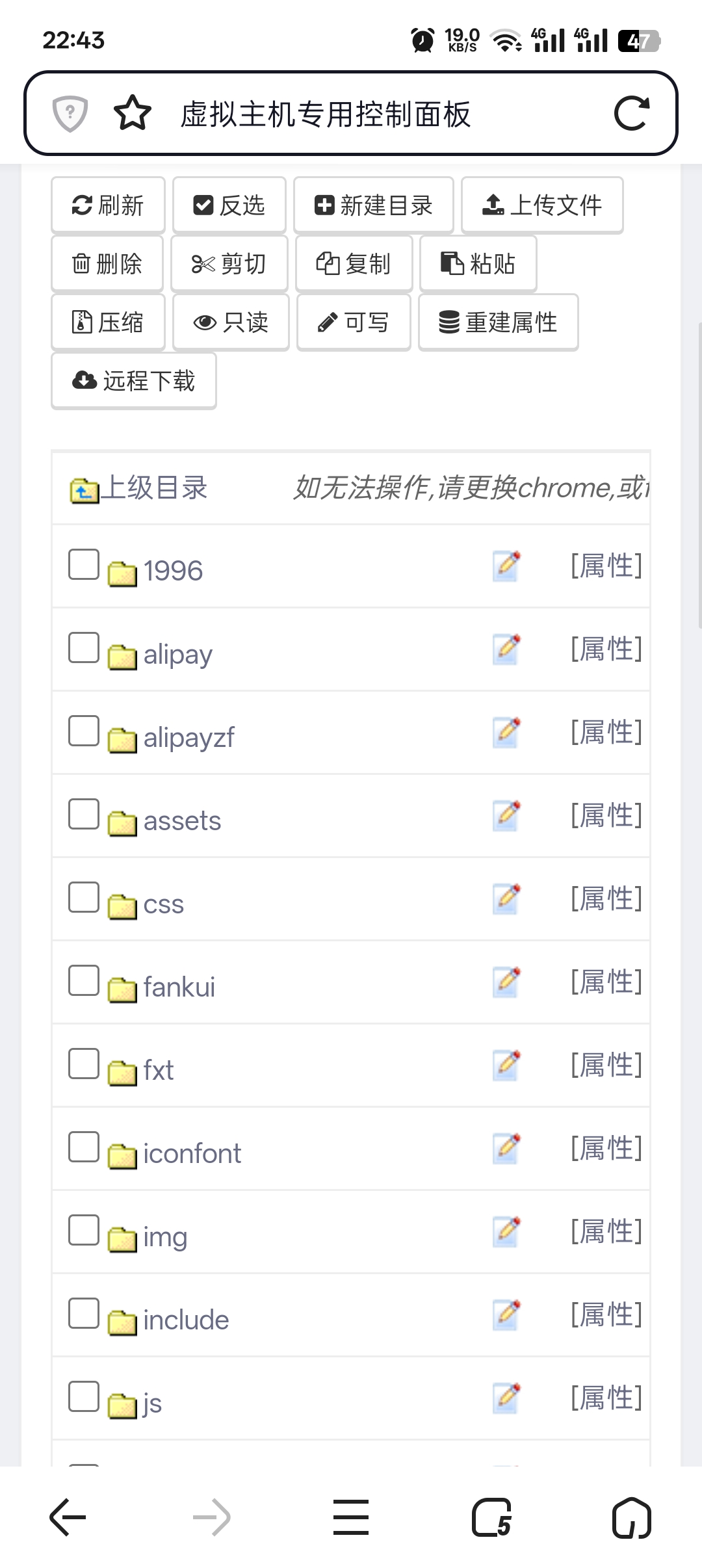Reload the page with the refresh icon

(631, 114)
